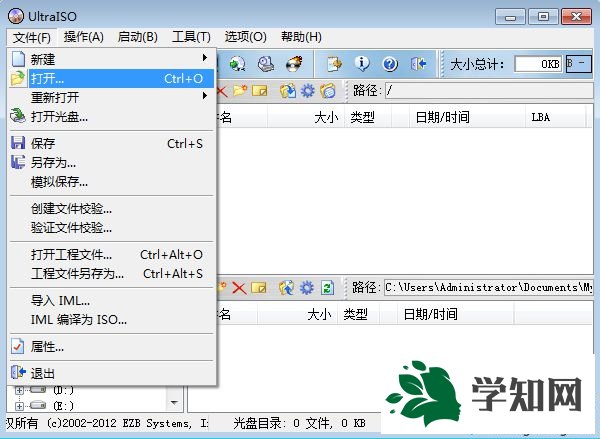Click the red X Delete icon in local files toolbar
This screenshot has height=439, width=600.
(x=240, y=288)
